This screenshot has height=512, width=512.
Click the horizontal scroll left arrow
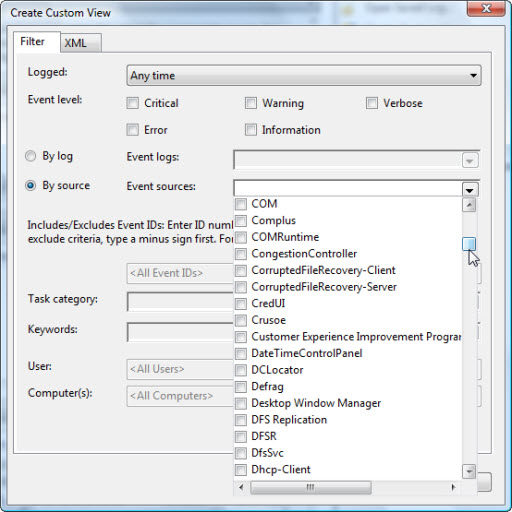pos(241,487)
